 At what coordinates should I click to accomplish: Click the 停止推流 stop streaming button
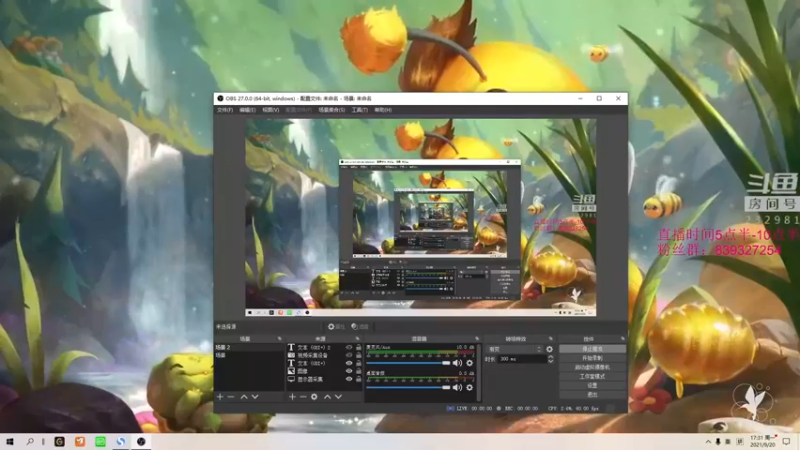[x=592, y=349]
